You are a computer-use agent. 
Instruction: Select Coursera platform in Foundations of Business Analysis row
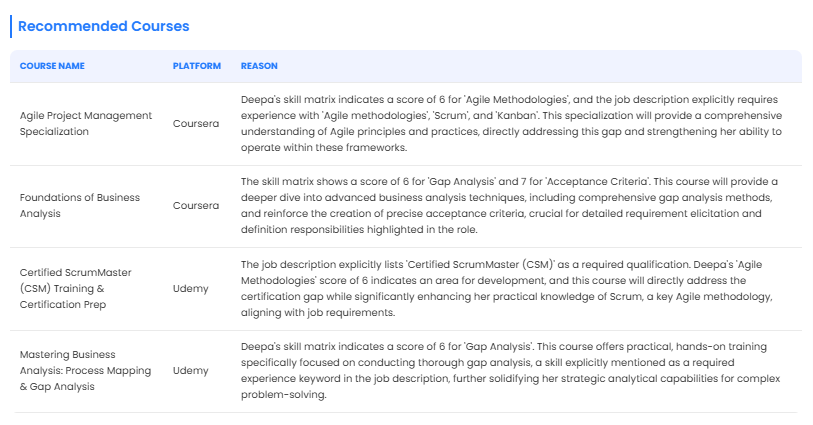[196, 205]
